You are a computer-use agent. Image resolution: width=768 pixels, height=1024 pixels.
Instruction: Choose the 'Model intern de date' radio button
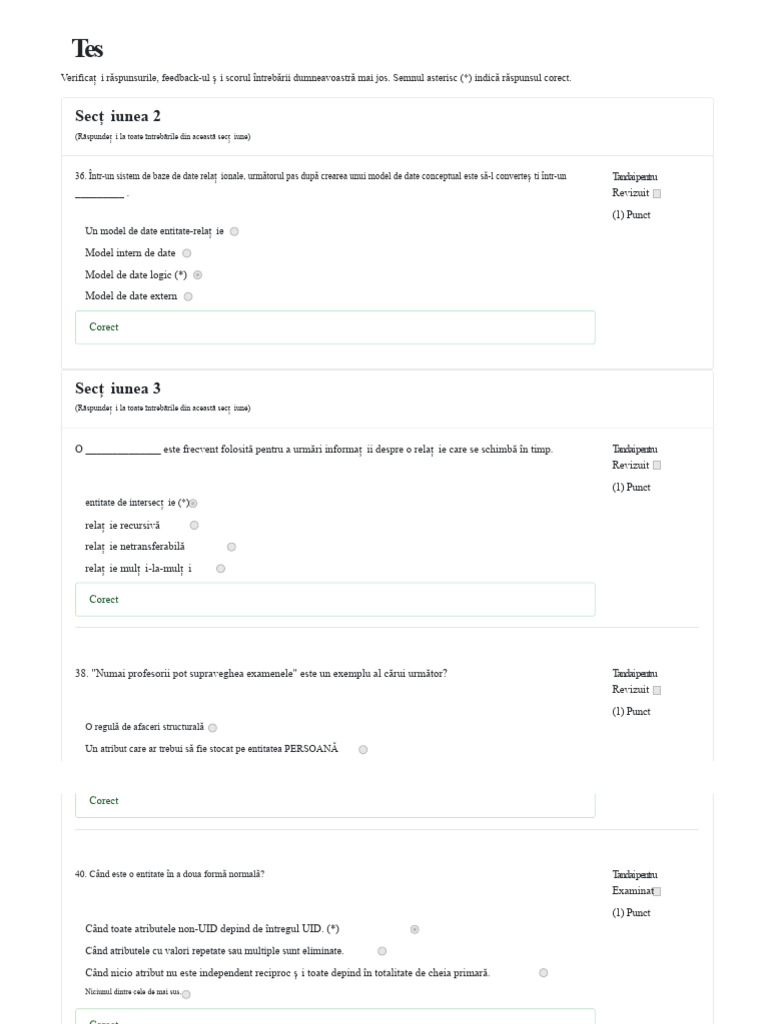point(187,253)
